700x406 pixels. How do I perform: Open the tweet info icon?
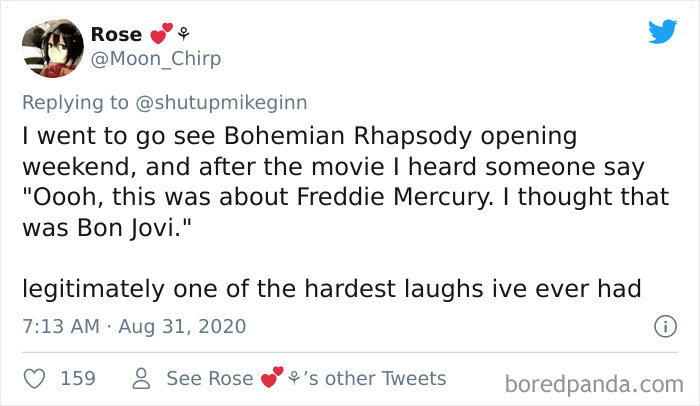click(661, 327)
